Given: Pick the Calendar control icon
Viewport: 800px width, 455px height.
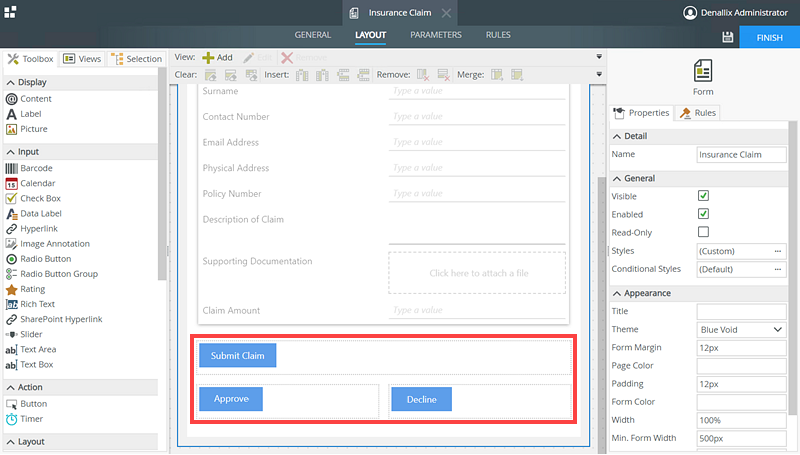Looking at the screenshot, I should click(x=12, y=184).
